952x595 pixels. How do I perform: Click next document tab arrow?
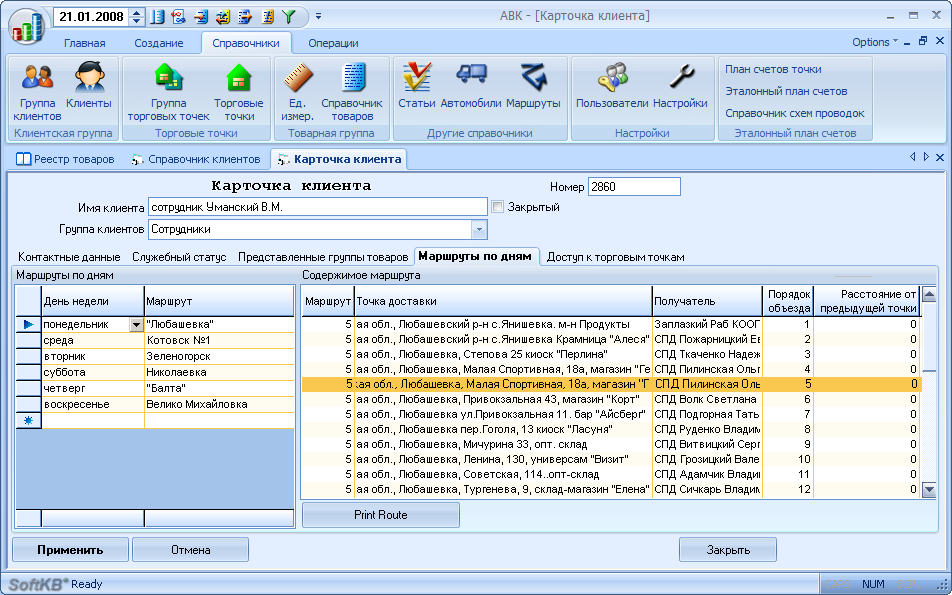(926, 157)
